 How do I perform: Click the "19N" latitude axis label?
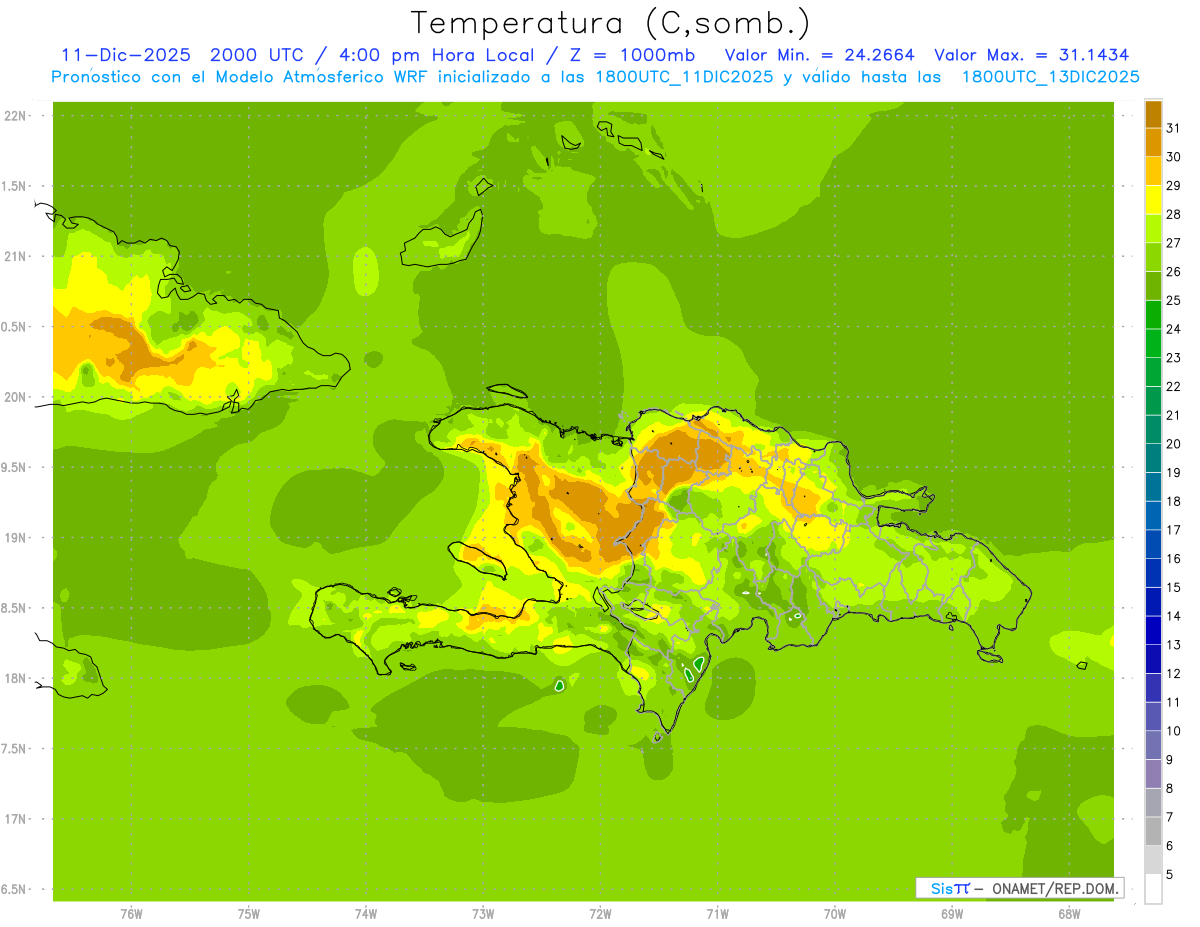click(x=15, y=538)
